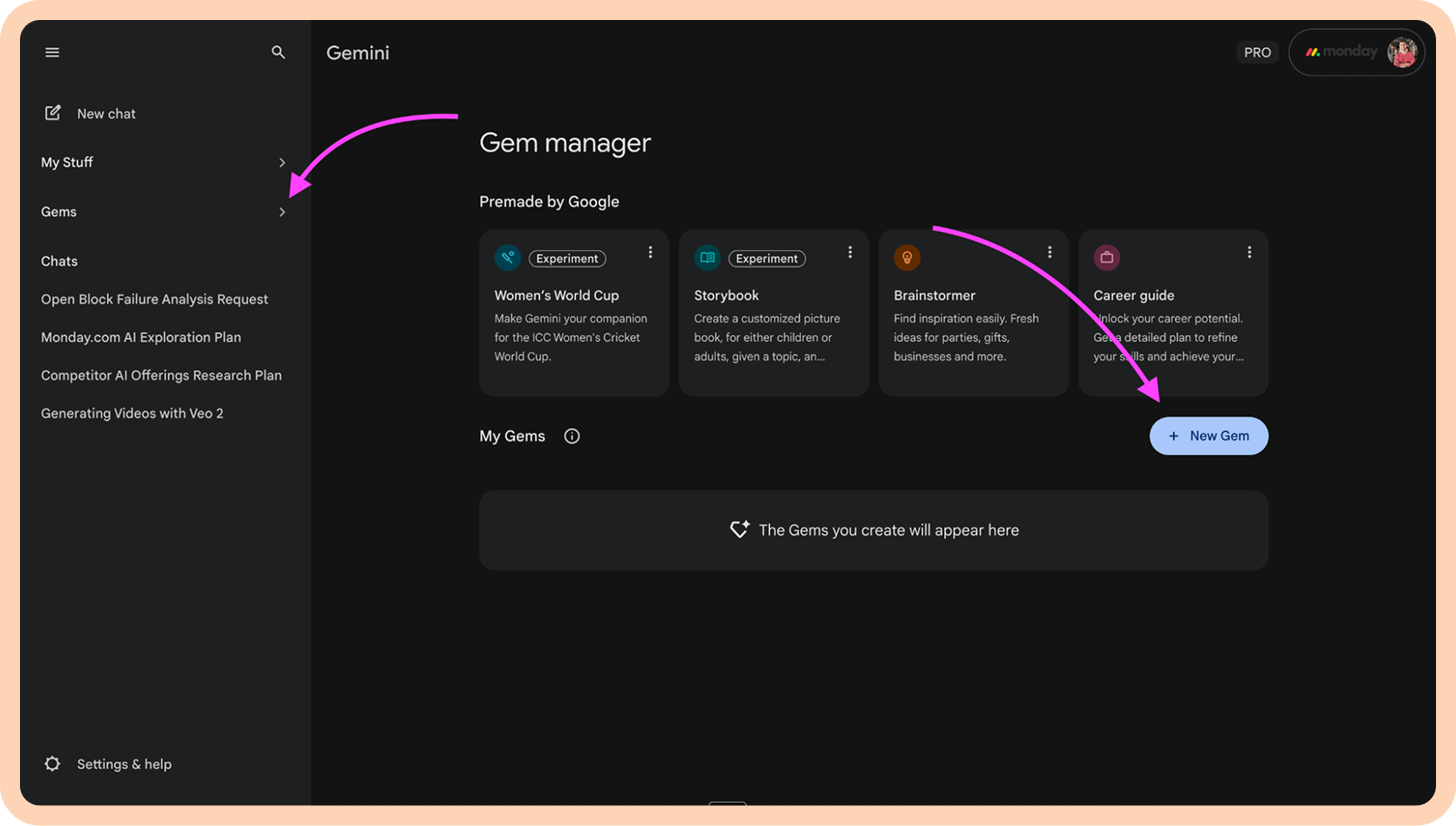Open Women's World Cup card options menu
The image size is (1456, 826).
tap(650, 252)
